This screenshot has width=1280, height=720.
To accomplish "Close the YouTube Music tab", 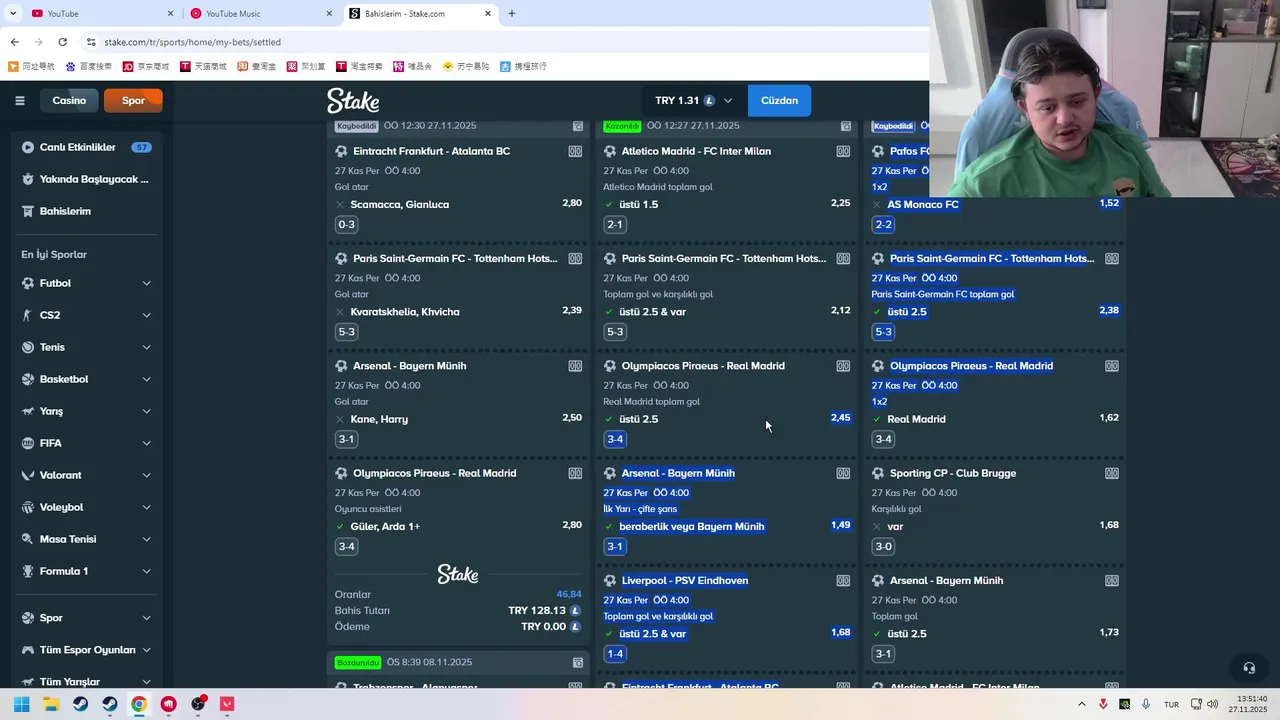I will (329, 13).
